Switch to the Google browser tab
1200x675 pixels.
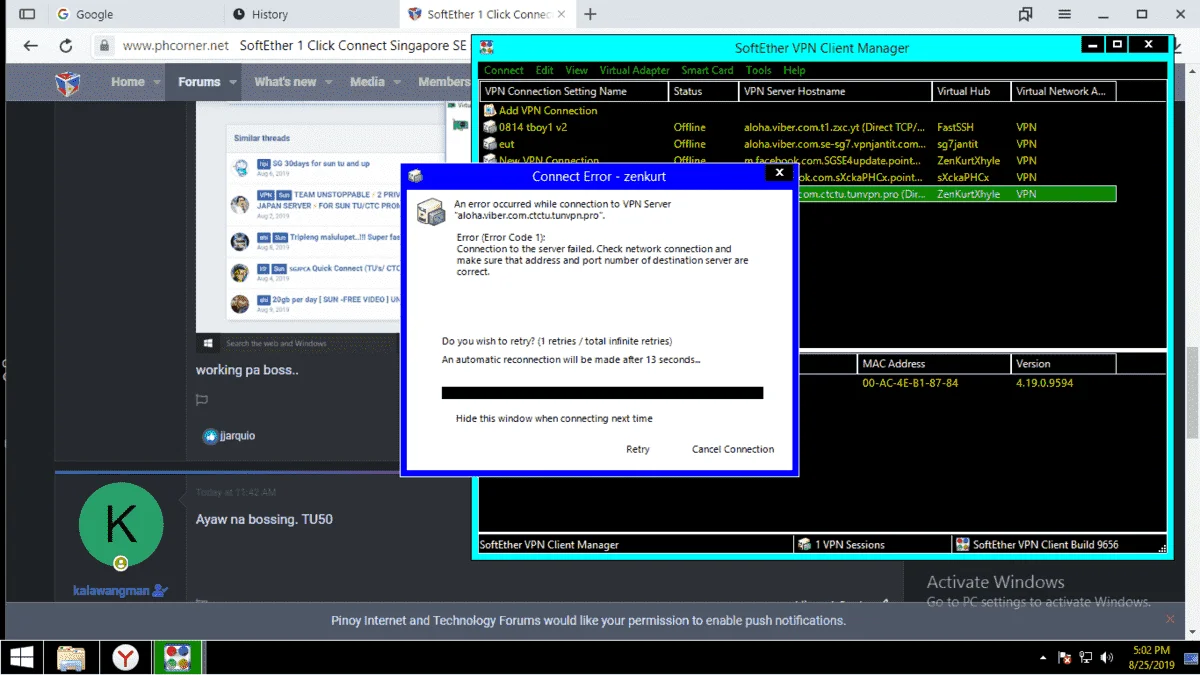coord(134,14)
